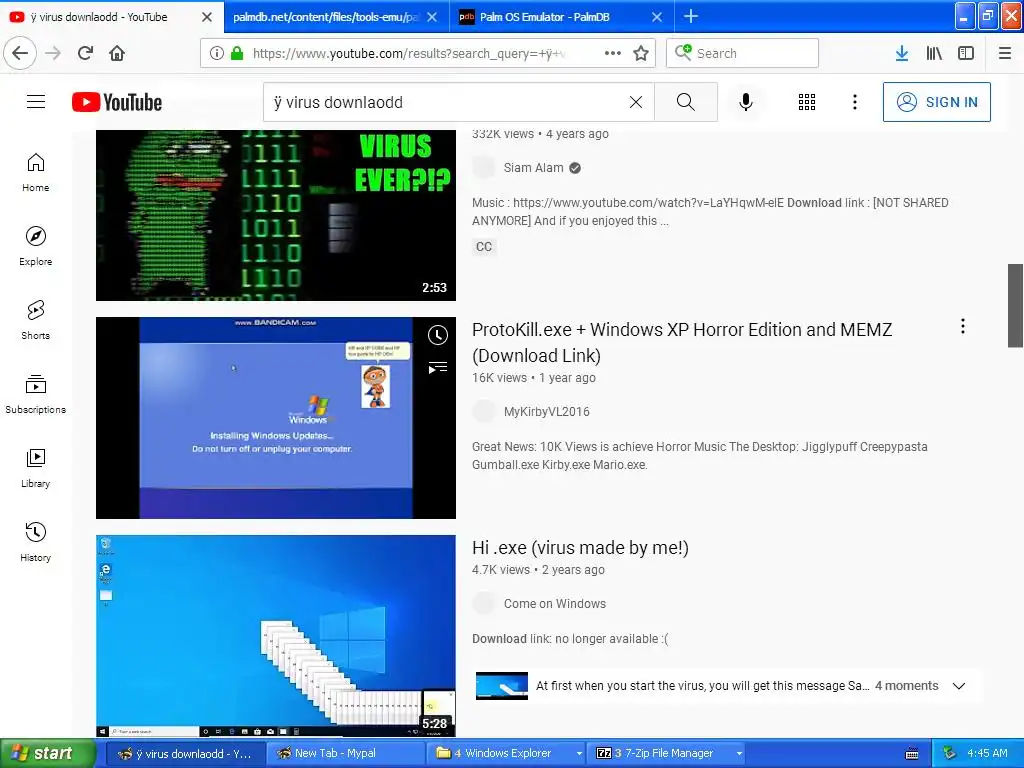Image resolution: width=1024 pixels, height=768 pixels.
Task: Click the page vertical scrollbar thumb
Action: [1016, 306]
